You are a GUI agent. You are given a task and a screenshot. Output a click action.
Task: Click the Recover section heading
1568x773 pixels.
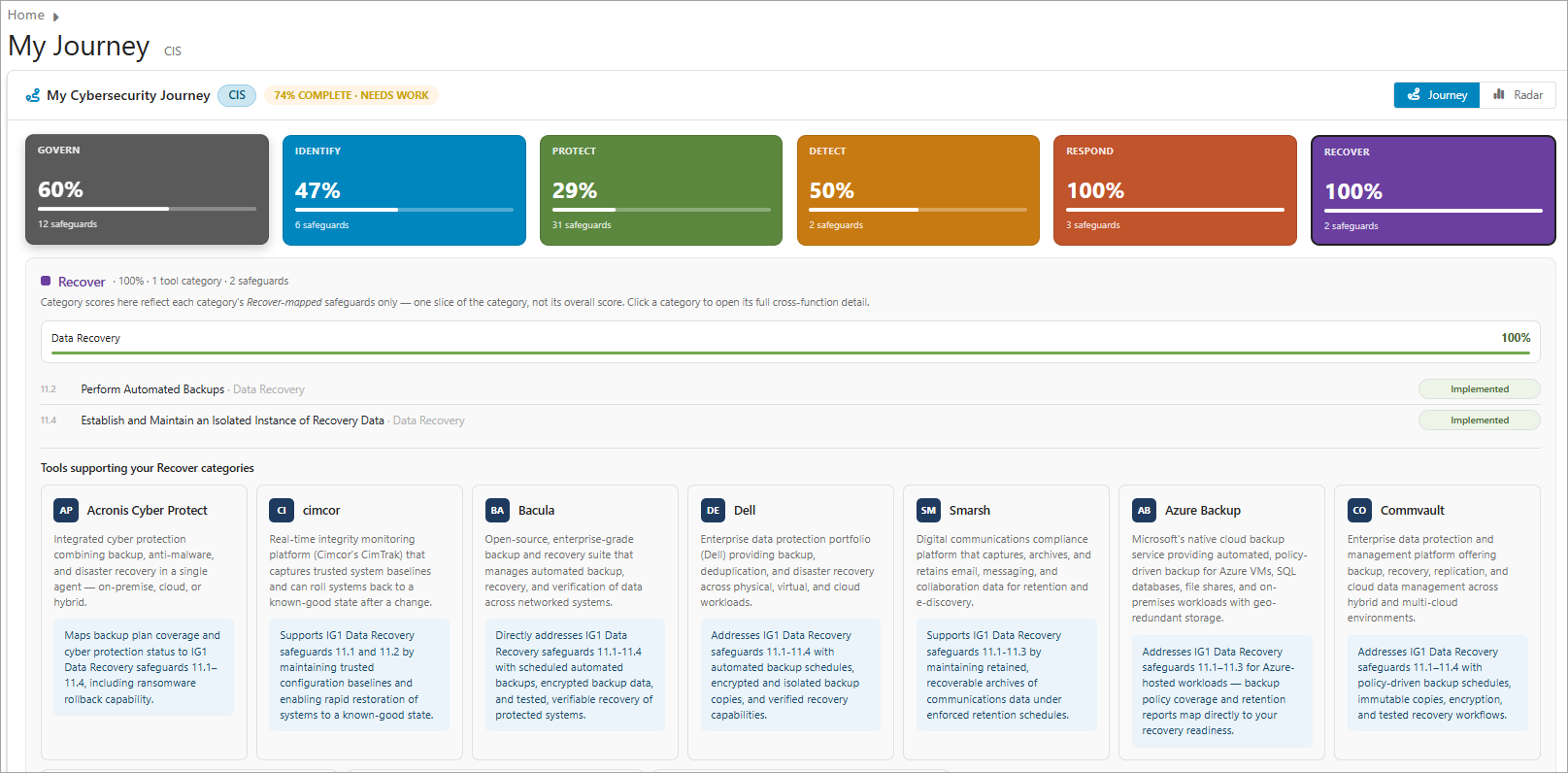(82, 282)
